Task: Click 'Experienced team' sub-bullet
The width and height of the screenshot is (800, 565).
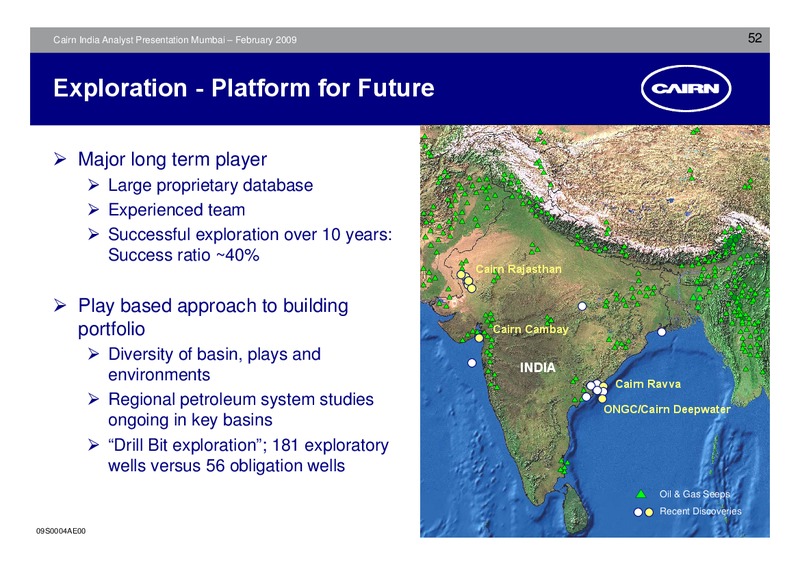Action: (177, 210)
